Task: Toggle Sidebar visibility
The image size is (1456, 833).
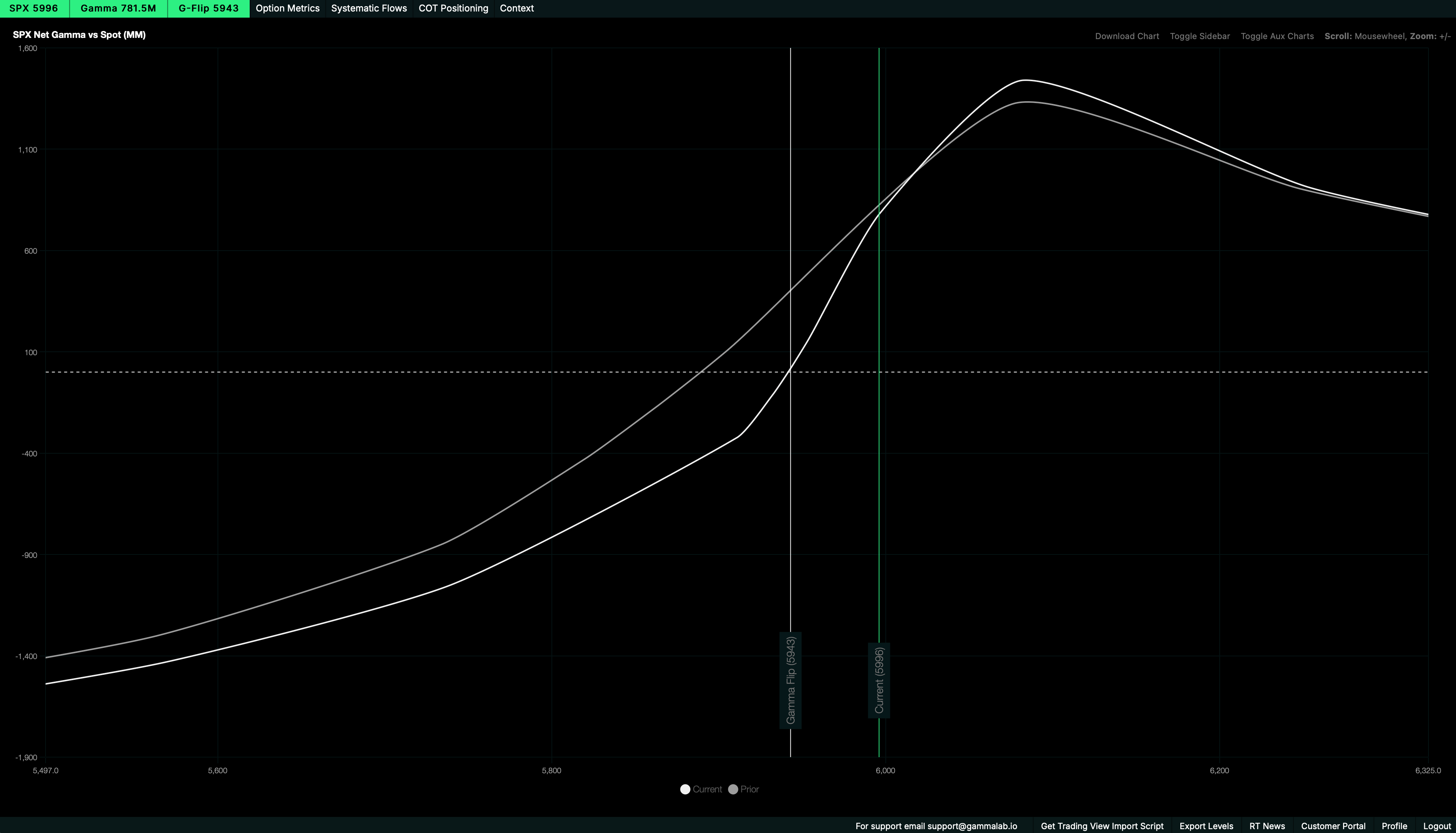Action: tap(1199, 36)
